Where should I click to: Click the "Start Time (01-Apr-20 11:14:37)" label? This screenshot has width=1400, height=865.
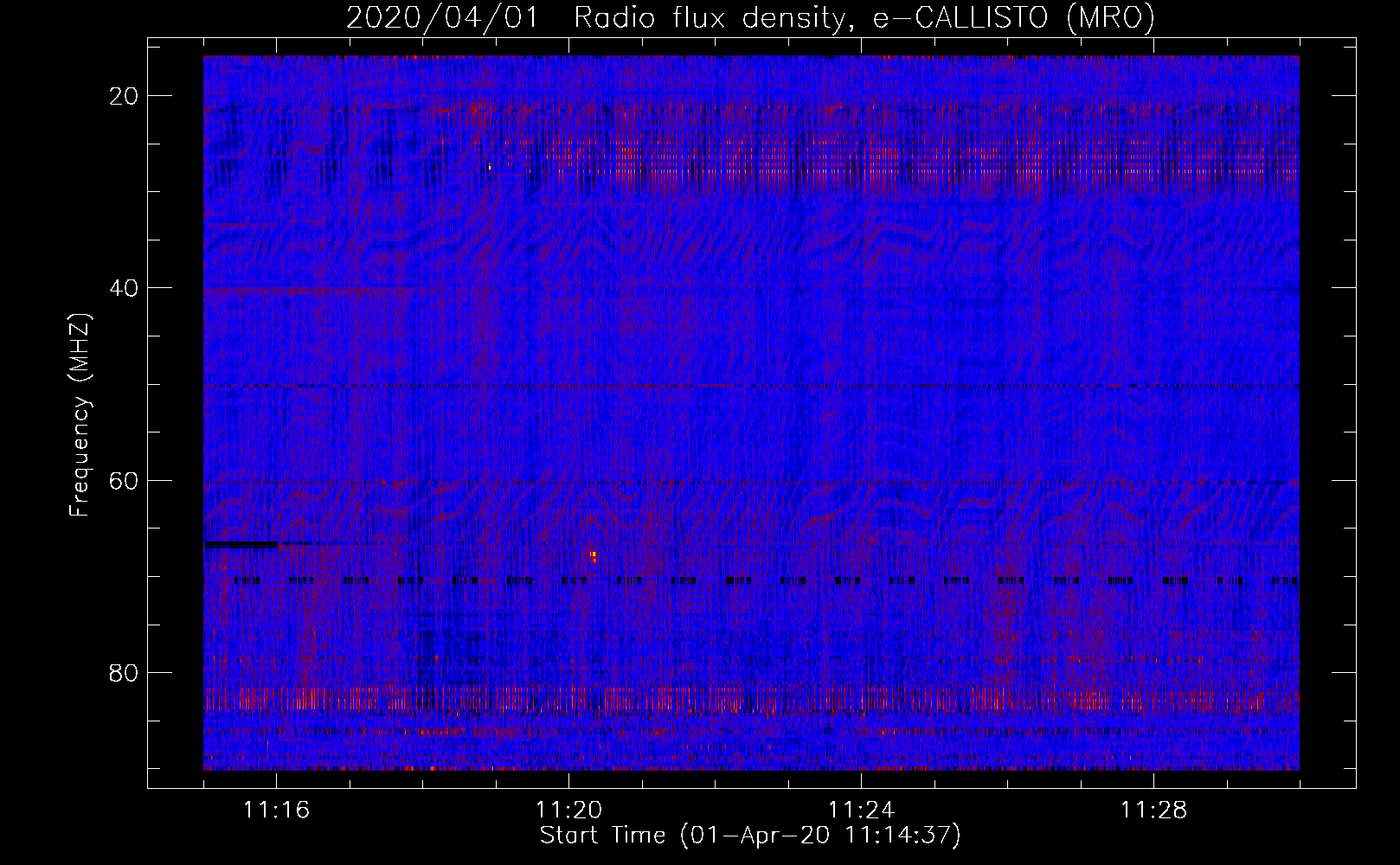(750, 836)
